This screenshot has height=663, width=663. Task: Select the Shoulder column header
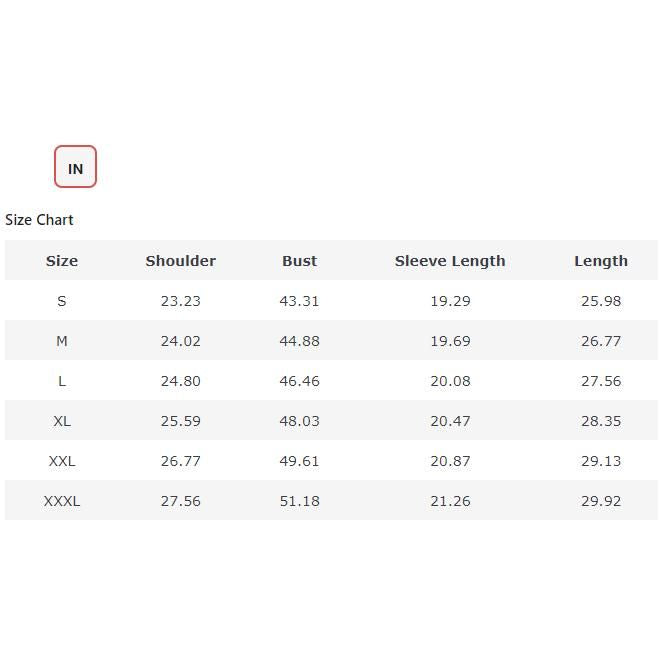(x=181, y=261)
